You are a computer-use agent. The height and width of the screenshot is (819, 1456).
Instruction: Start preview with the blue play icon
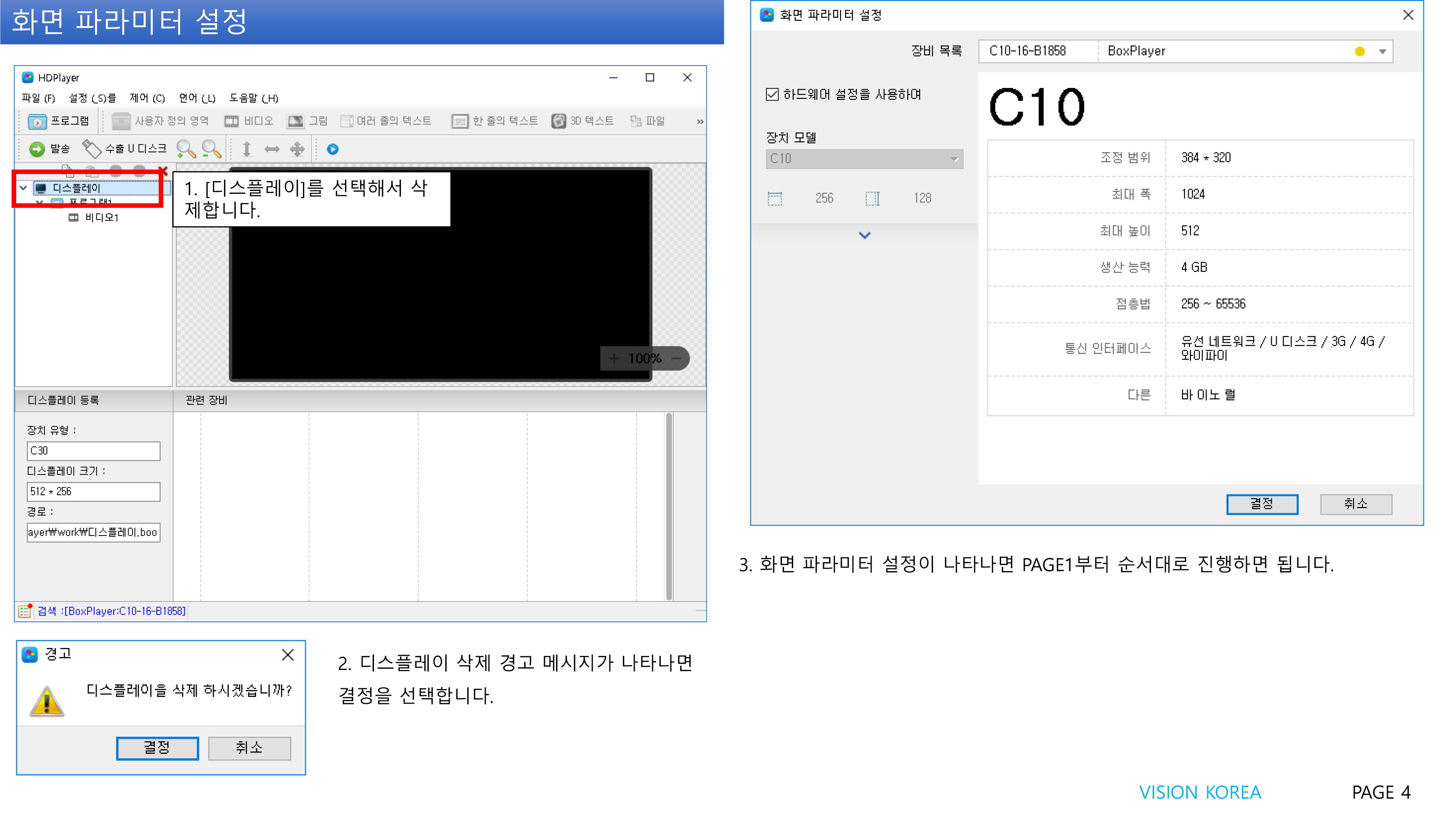coord(333,149)
